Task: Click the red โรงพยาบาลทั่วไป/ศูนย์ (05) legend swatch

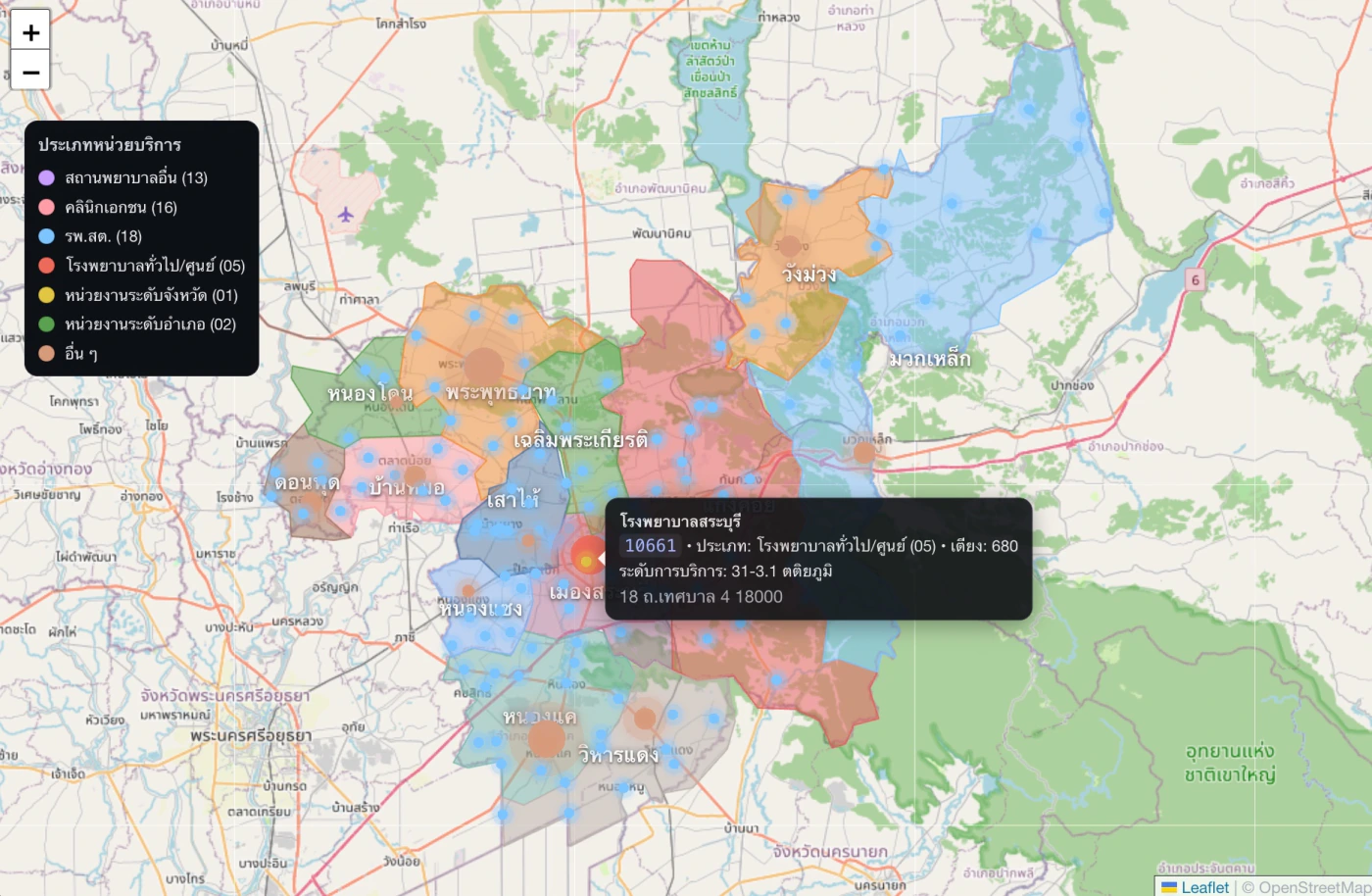Action: pos(46,266)
